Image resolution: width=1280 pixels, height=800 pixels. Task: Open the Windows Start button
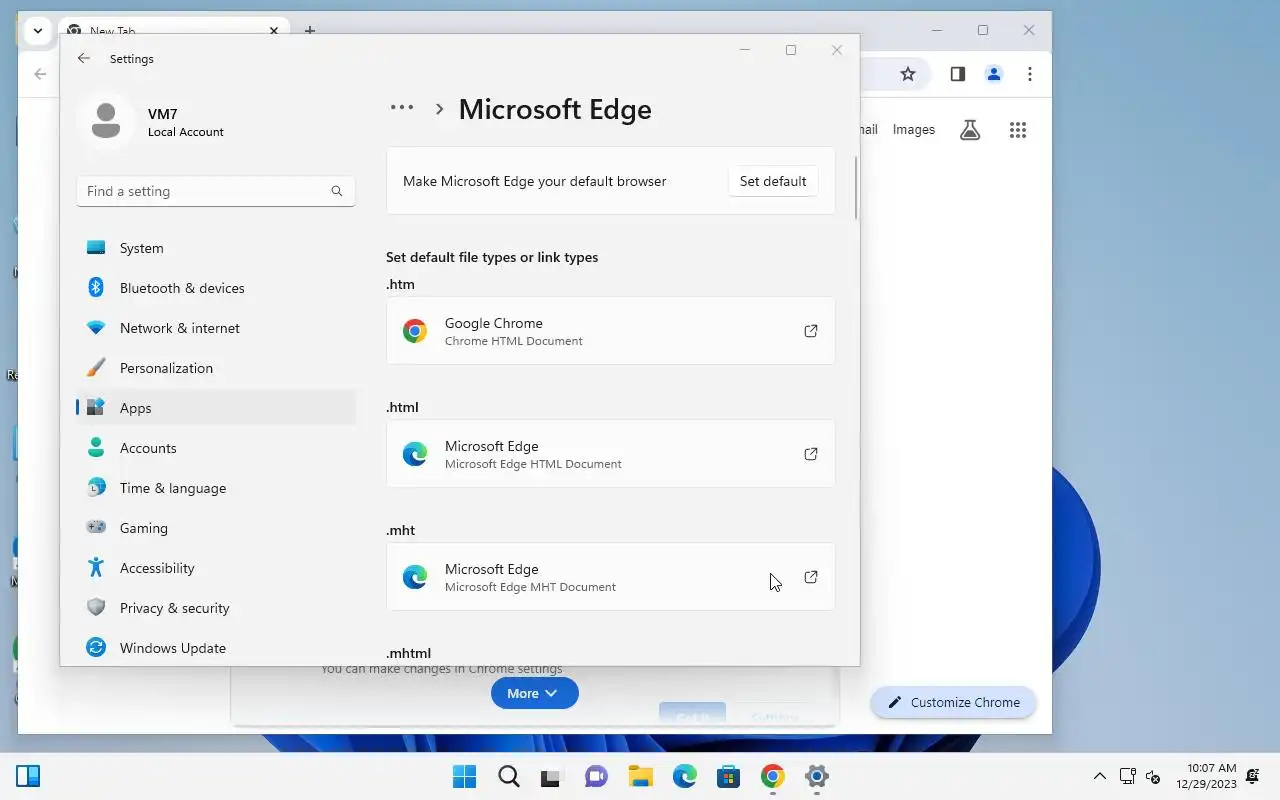[464, 776]
